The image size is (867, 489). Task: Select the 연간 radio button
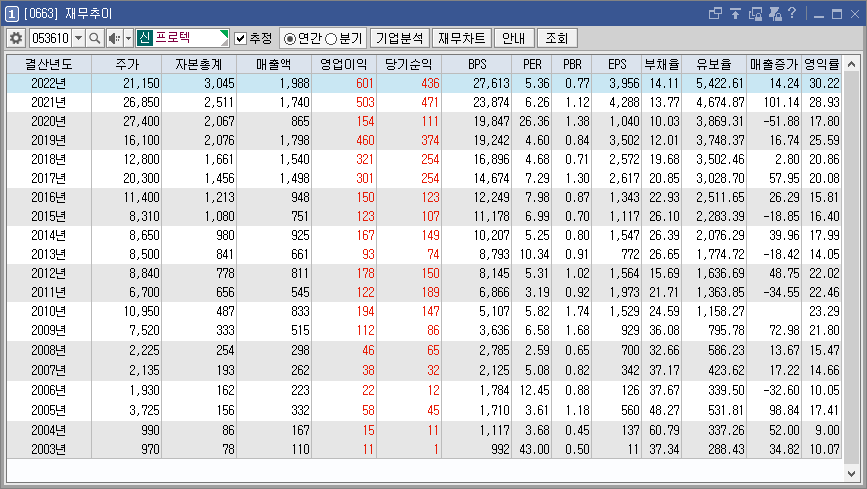pyautogui.click(x=289, y=39)
